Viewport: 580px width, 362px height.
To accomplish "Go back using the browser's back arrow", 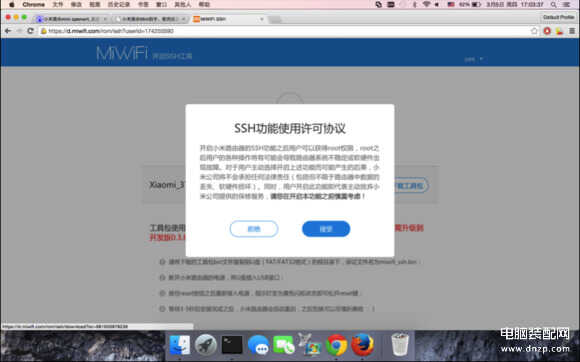I will [8, 31].
